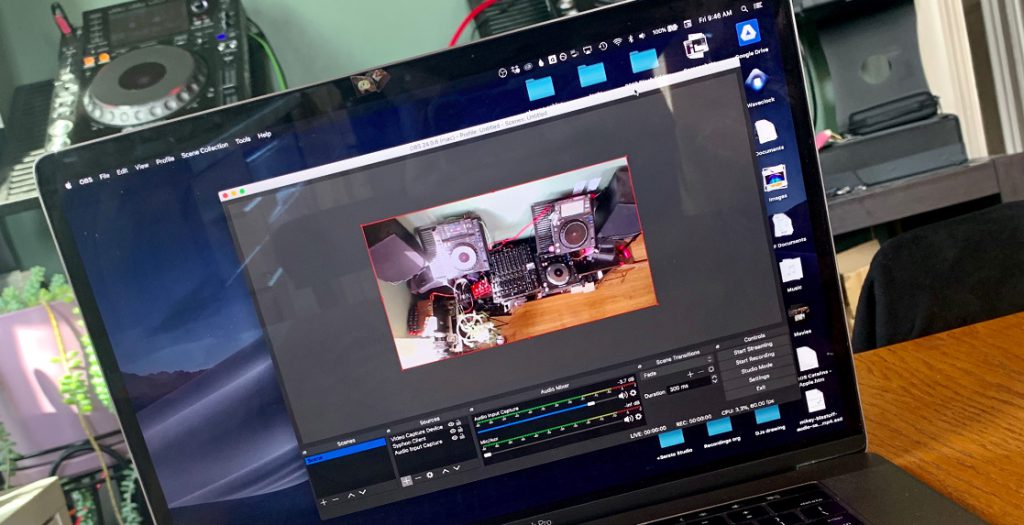The height and width of the screenshot is (525, 1024).
Task: Remove the selected scene with minus icon
Action: pyautogui.click(x=336, y=500)
